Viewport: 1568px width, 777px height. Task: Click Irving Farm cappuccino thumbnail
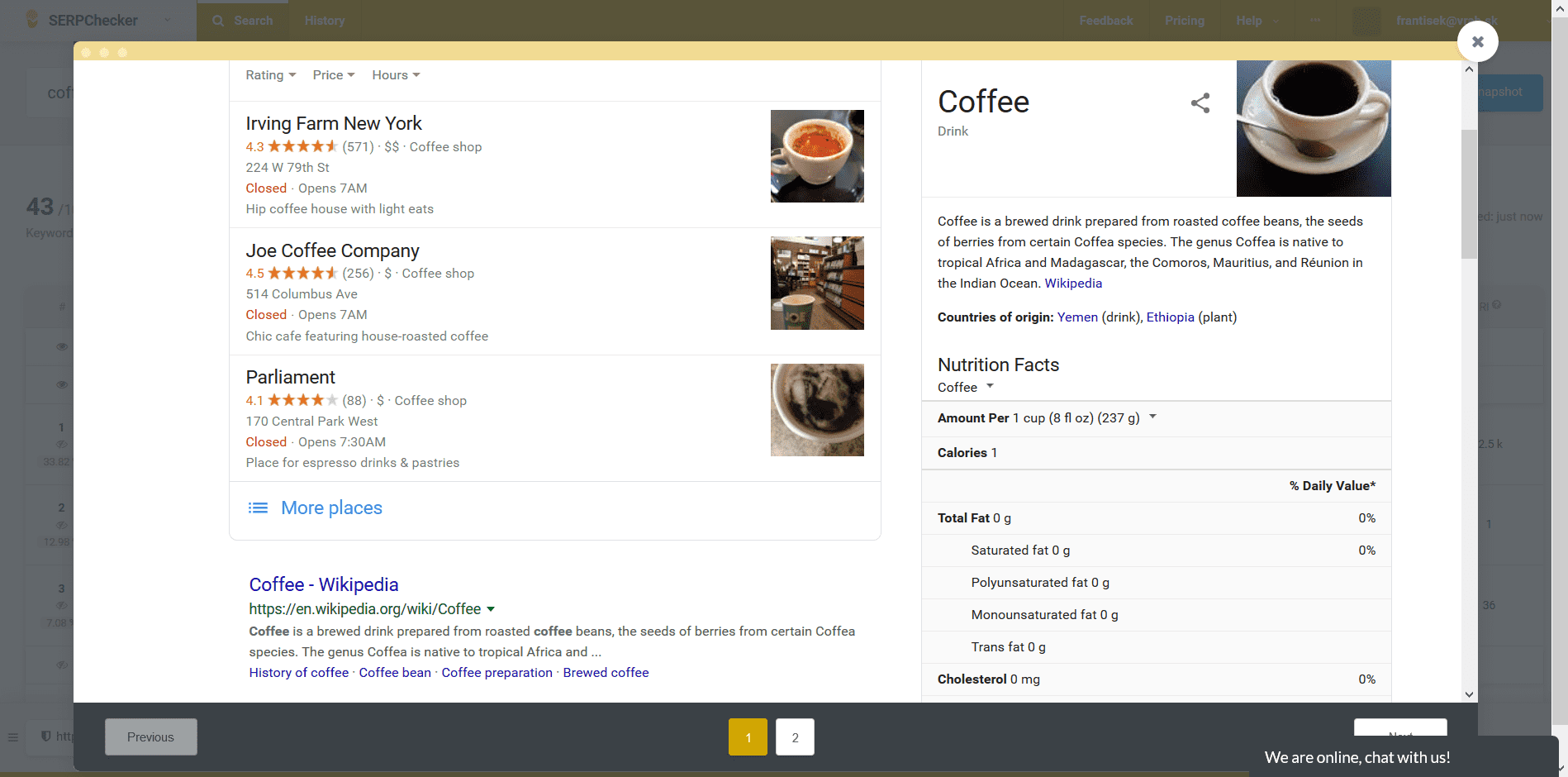pos(817,156)
